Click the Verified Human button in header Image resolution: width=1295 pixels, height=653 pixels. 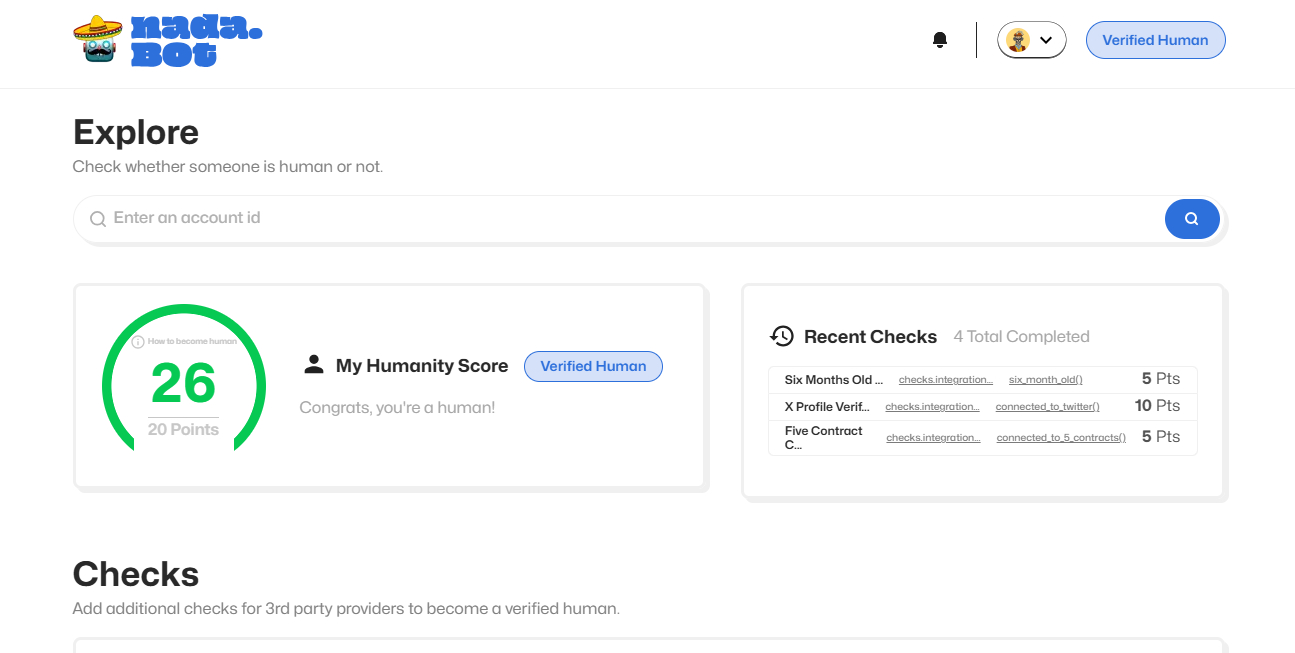[1155, 40]
